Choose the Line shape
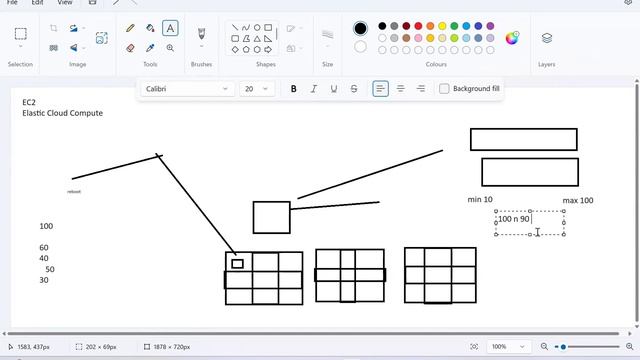This screenshot has height=360, width=640. click(x=235, y=27)
